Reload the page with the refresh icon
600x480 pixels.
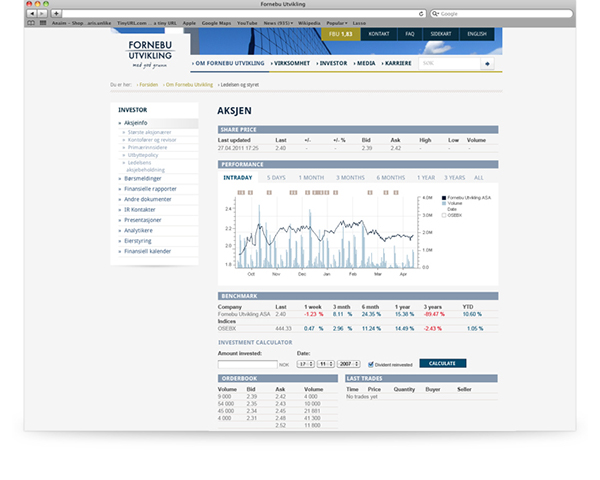(421, 13)
